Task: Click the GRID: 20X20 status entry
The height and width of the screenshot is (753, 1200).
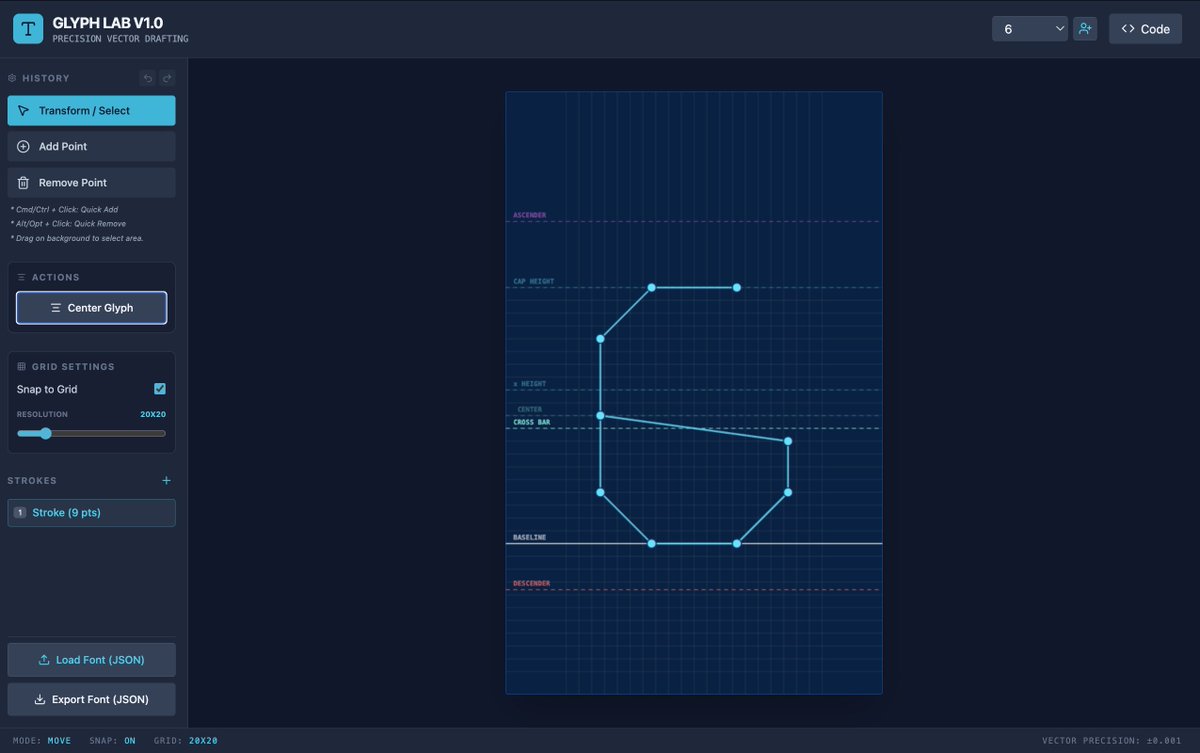Action: (186, 741)
